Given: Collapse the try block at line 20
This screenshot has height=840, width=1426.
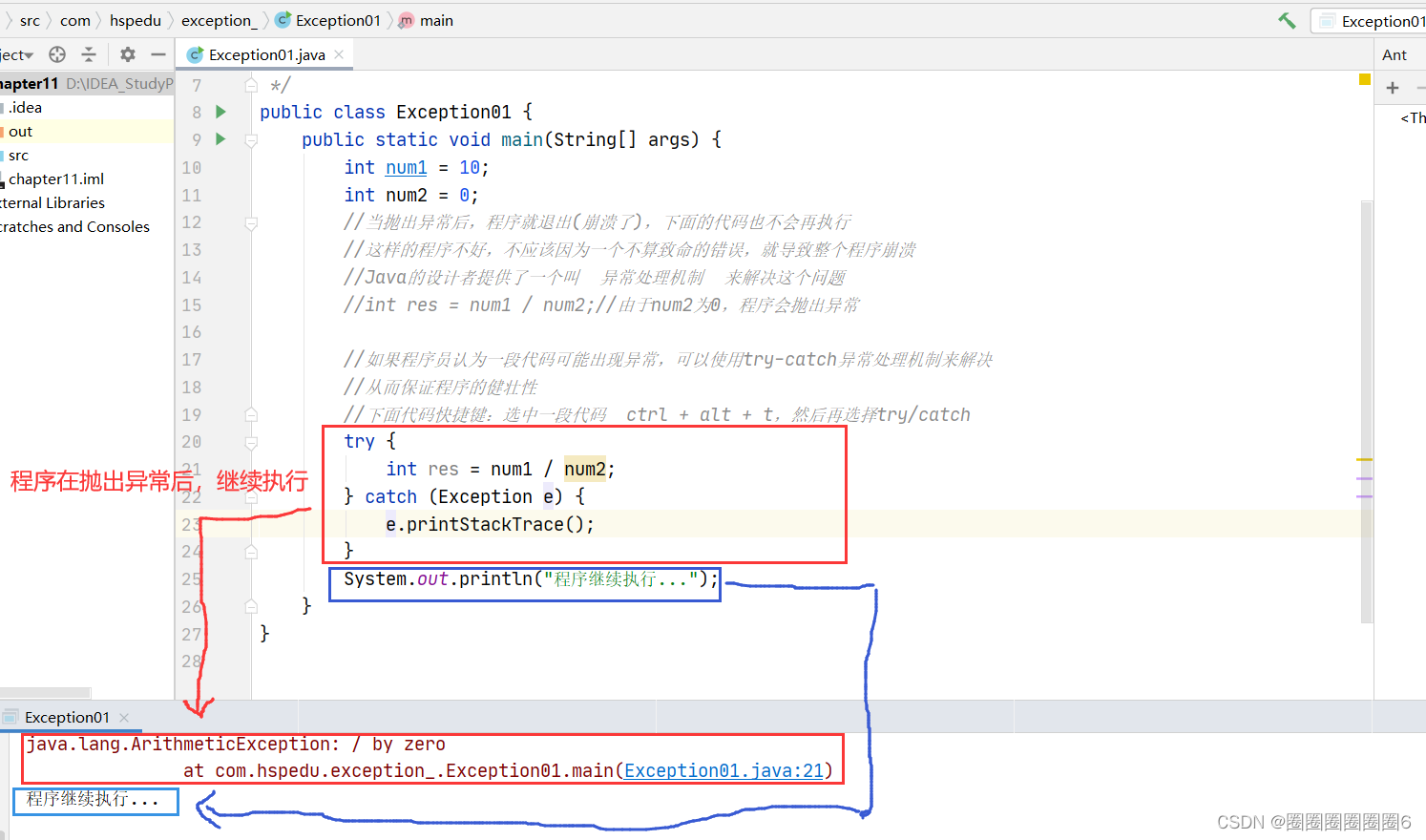Looking at the screenshot, I should (x=251, y=443).
